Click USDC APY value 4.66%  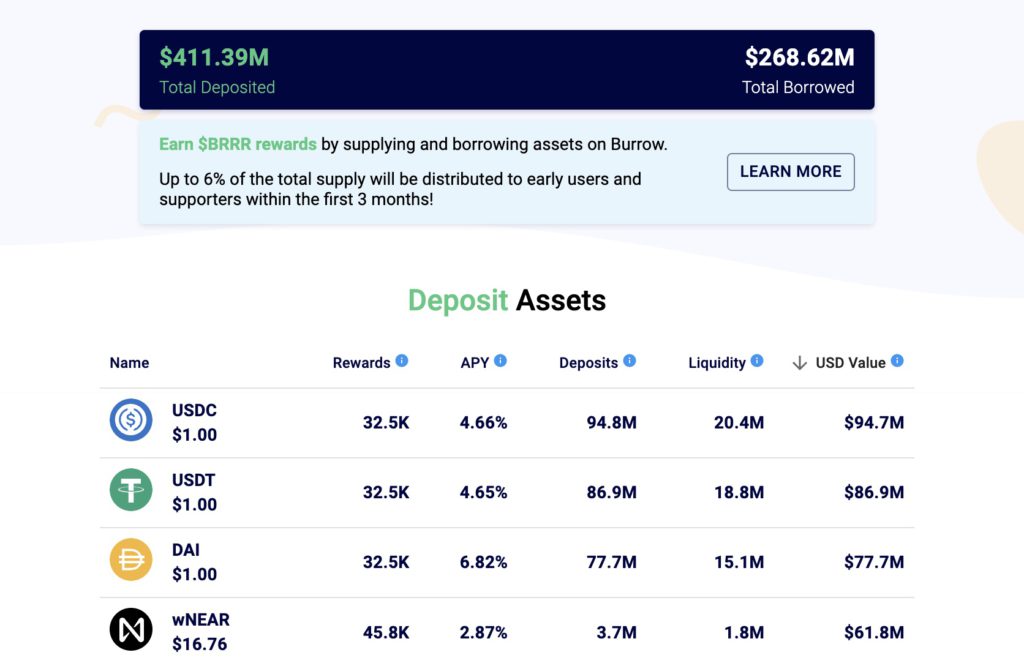click(x=483, y=423)
